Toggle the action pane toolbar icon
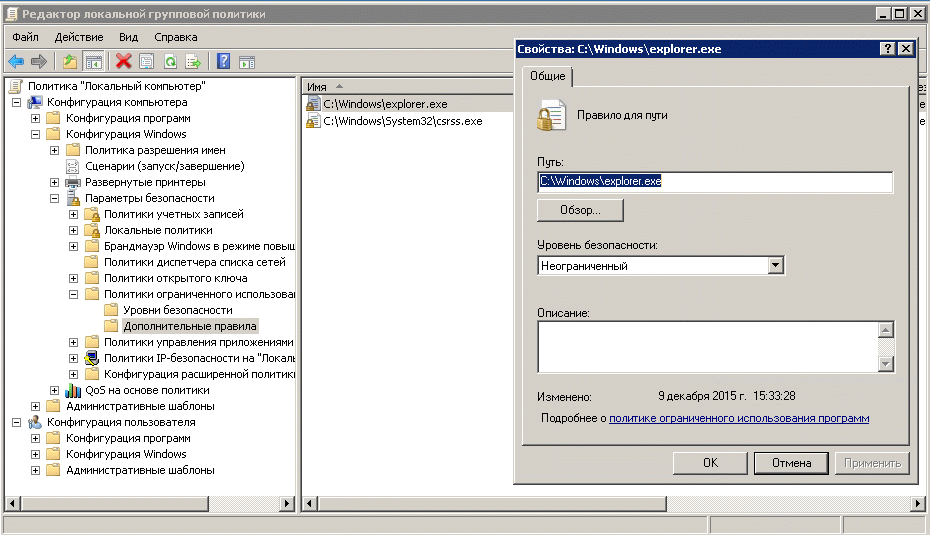930x535 pixels. (247, 62)
